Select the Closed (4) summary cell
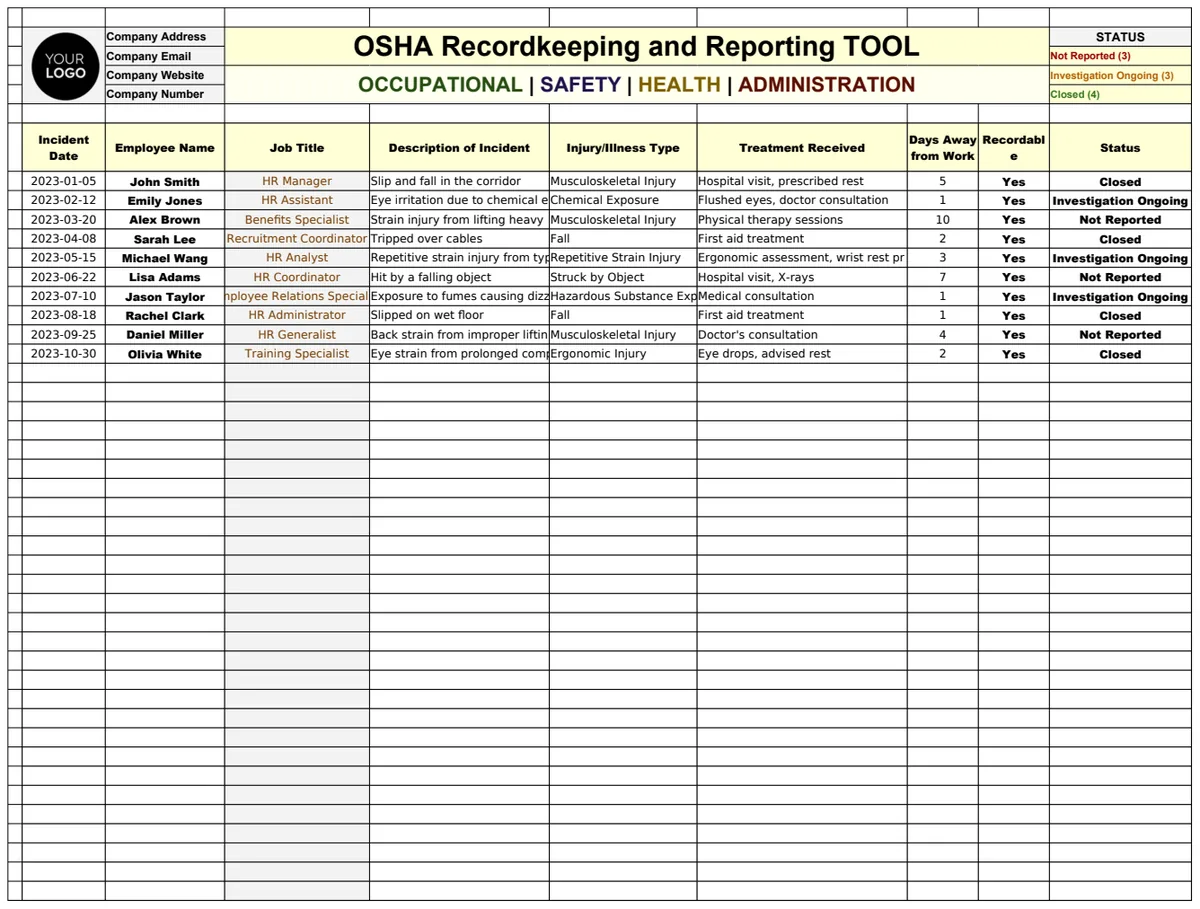The height and width of the screenshot is (909, 1200). (1120, 94)
